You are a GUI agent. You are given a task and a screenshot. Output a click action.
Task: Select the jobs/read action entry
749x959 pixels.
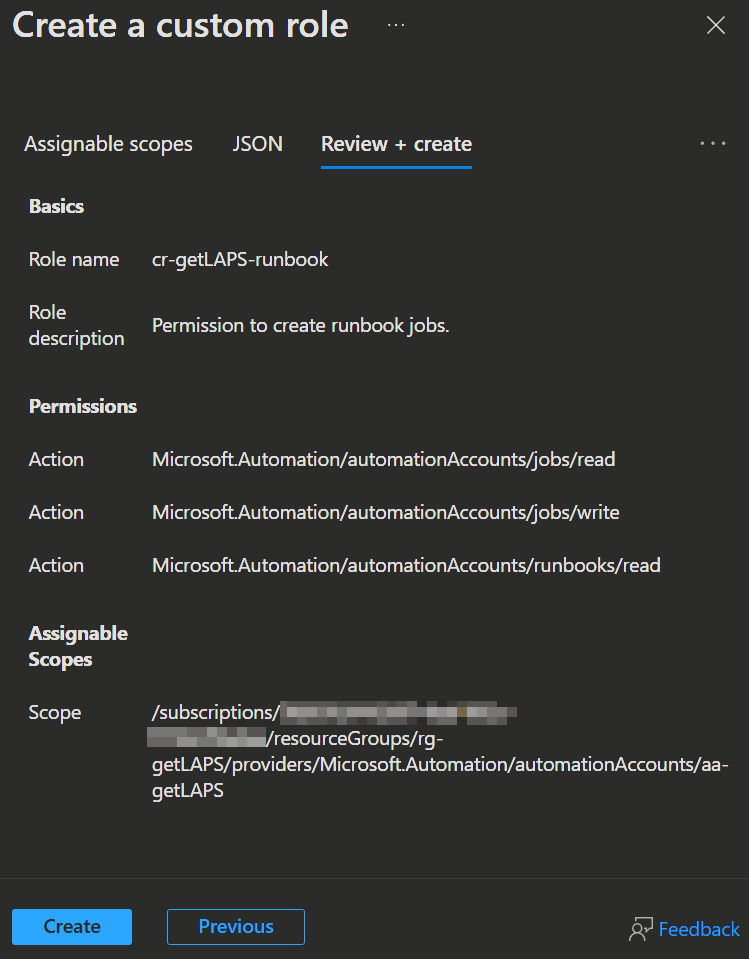383,459
